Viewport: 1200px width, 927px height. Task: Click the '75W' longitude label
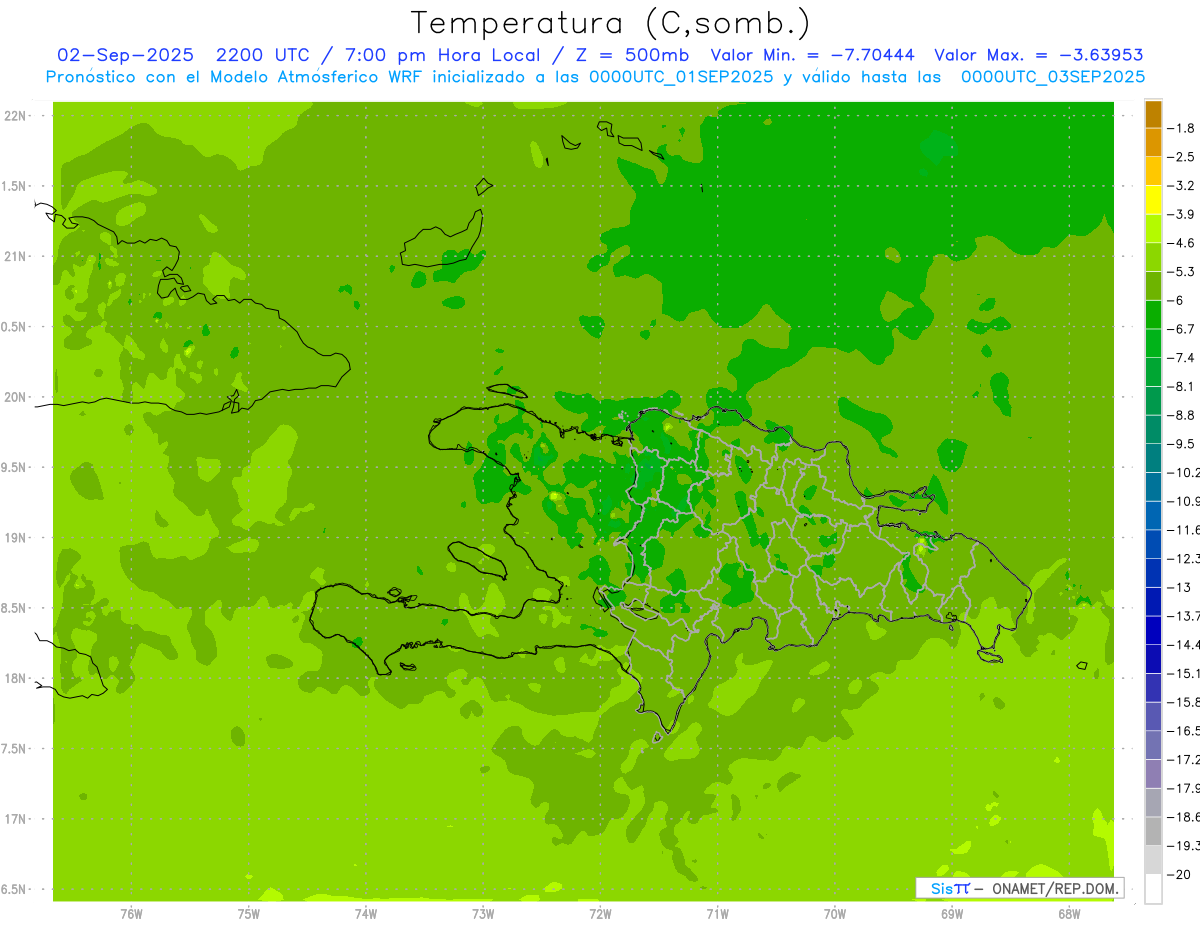[x=249, y=914]
